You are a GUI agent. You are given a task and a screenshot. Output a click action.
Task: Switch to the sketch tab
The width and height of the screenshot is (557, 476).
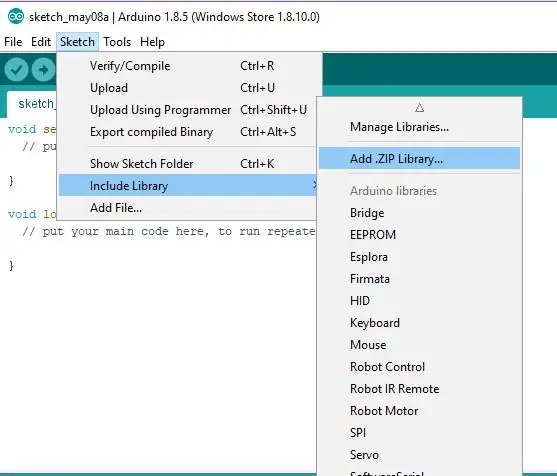click(x=32, y=104)
